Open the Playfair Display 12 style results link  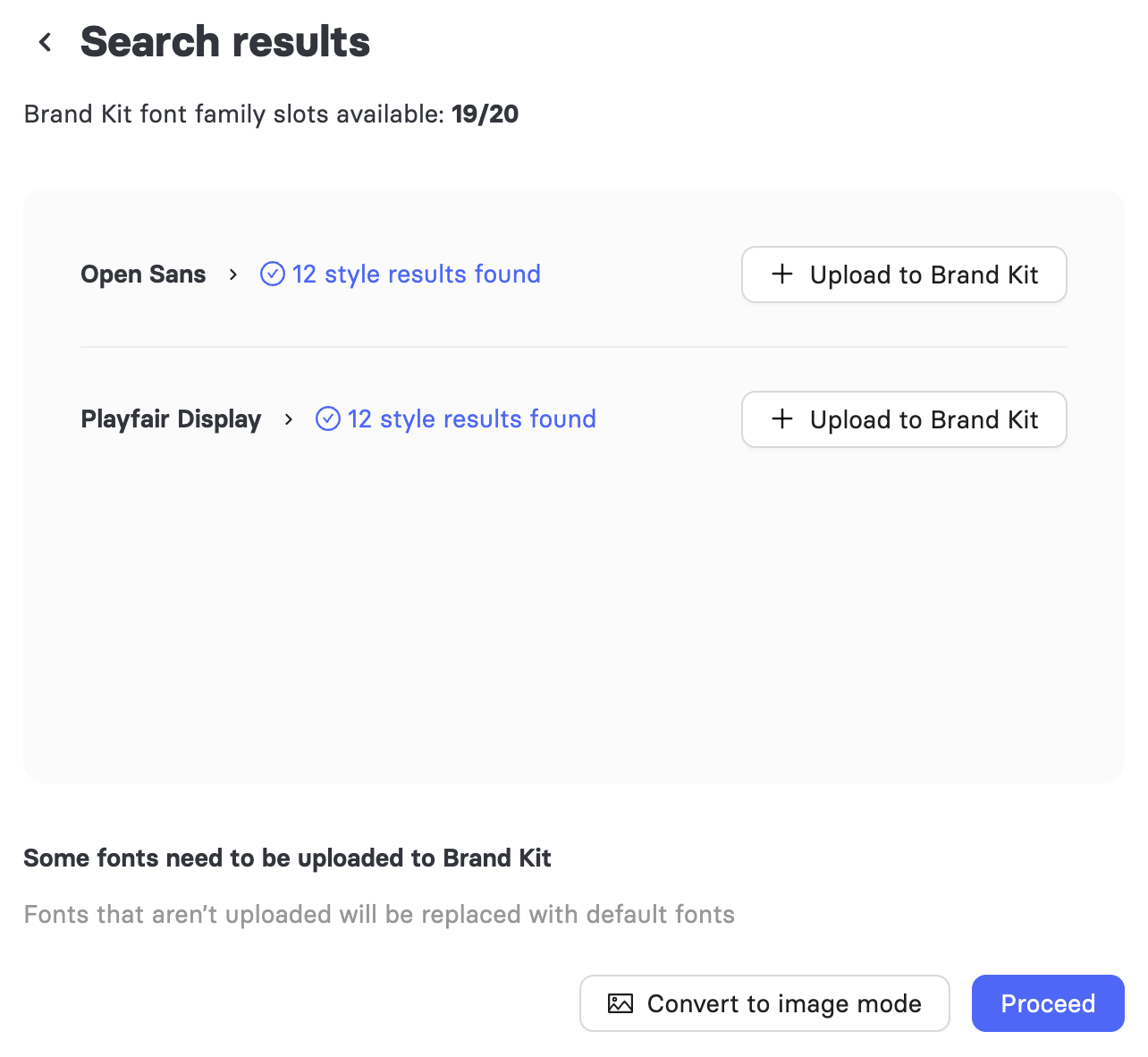pyautogui.click(x=472, y=419)
